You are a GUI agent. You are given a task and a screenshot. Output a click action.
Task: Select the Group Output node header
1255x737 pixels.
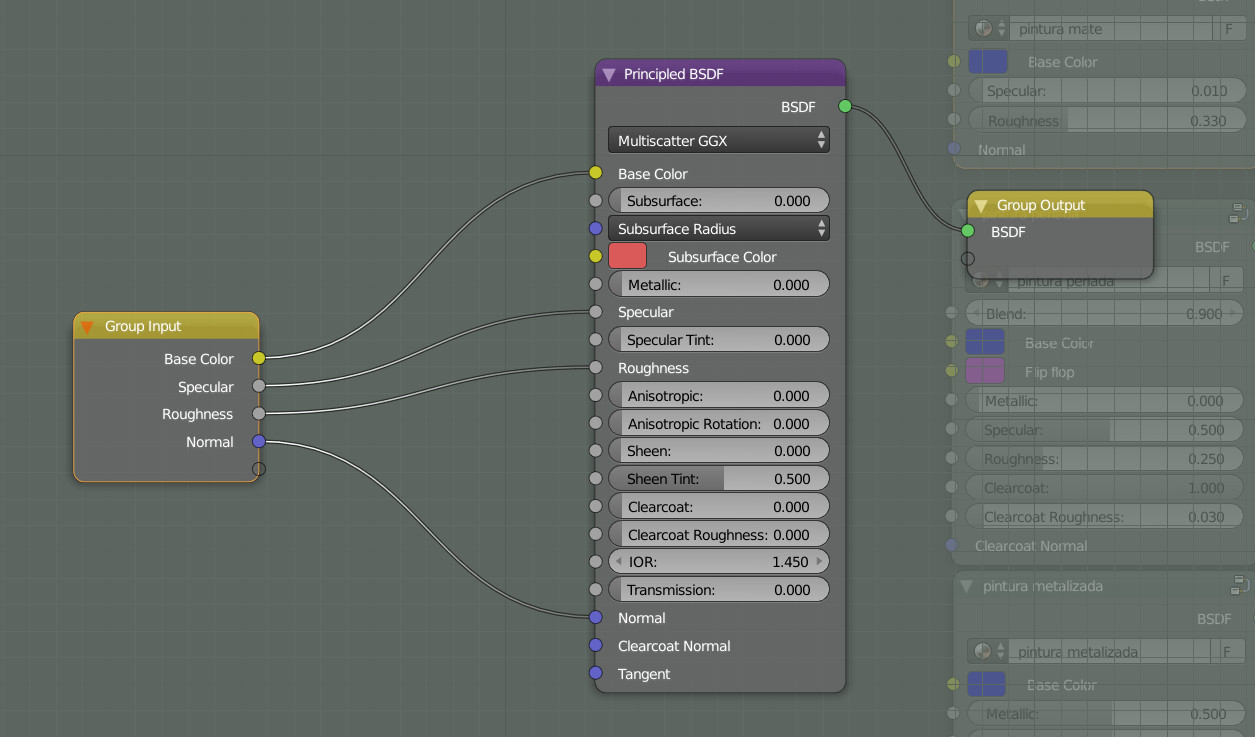(1060, 205)
